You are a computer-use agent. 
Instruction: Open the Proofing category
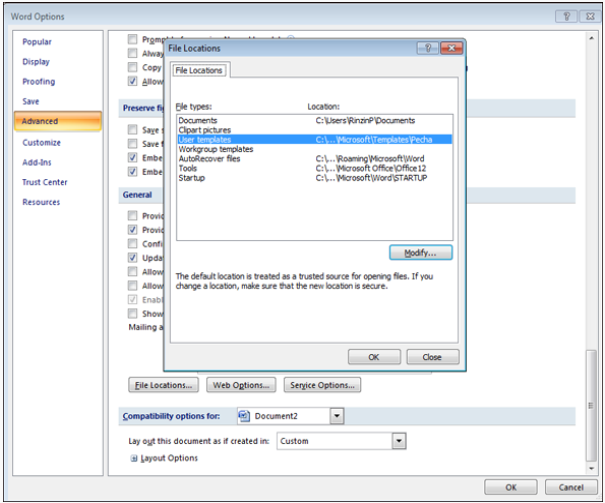click(39, 82)
